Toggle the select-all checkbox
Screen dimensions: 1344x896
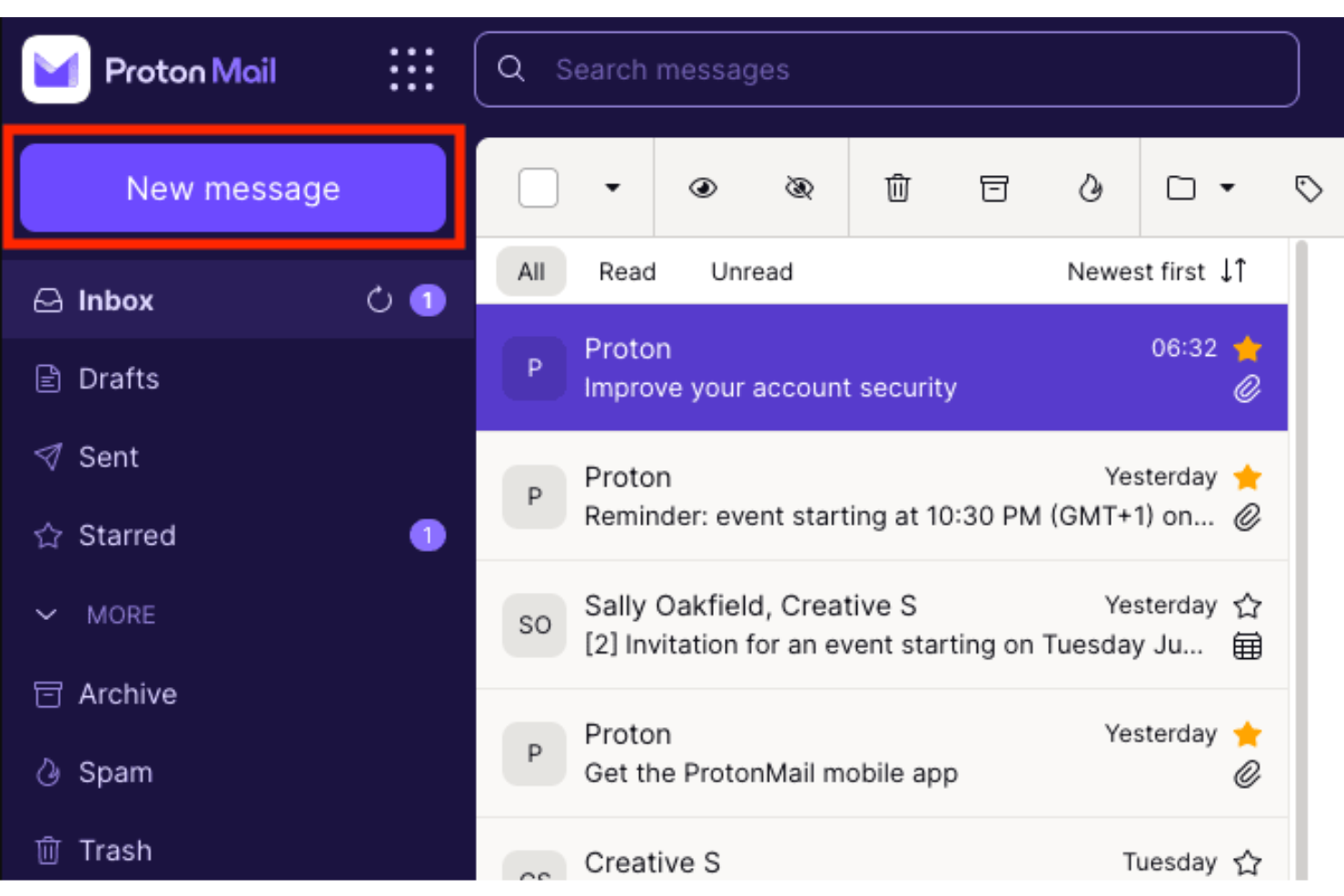[x=537, y=188]
